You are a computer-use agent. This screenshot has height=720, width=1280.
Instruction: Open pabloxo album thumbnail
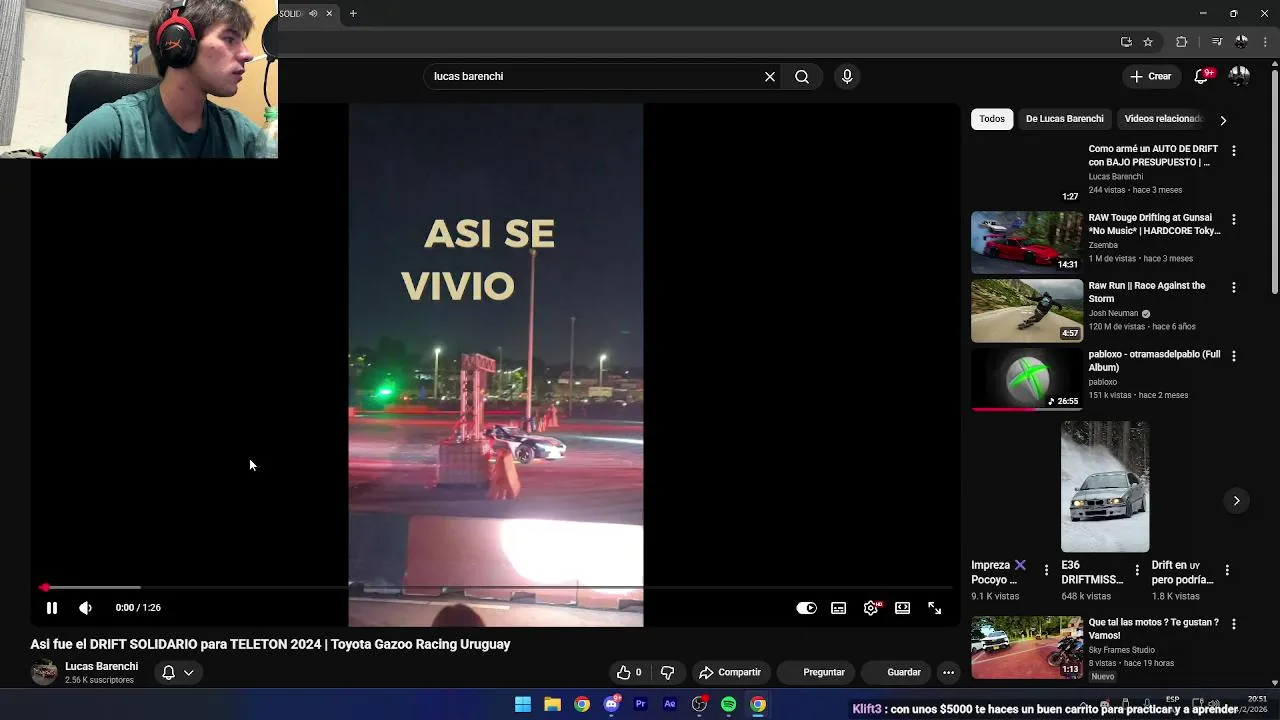[1027, 379]
